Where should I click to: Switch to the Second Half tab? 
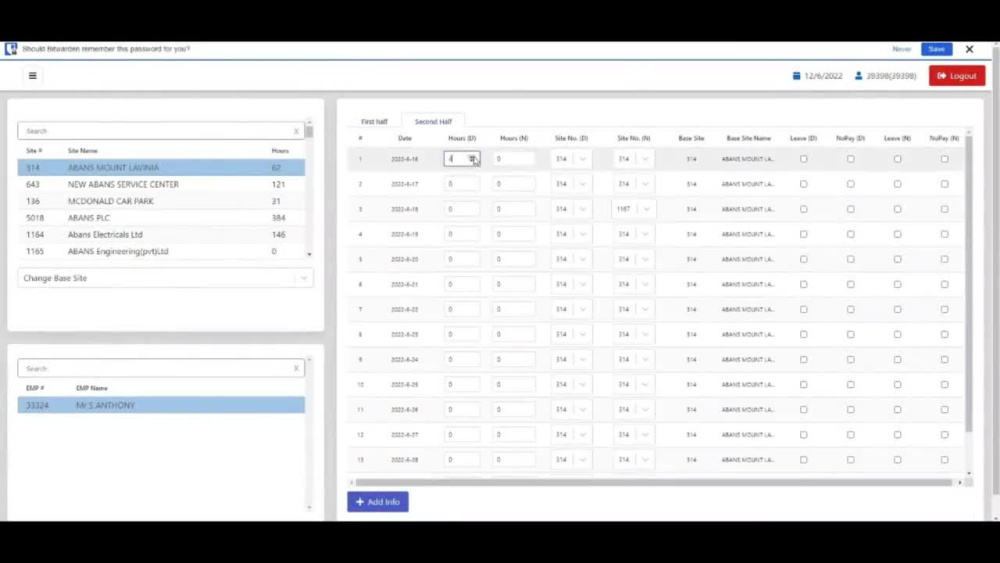point(433,121)
